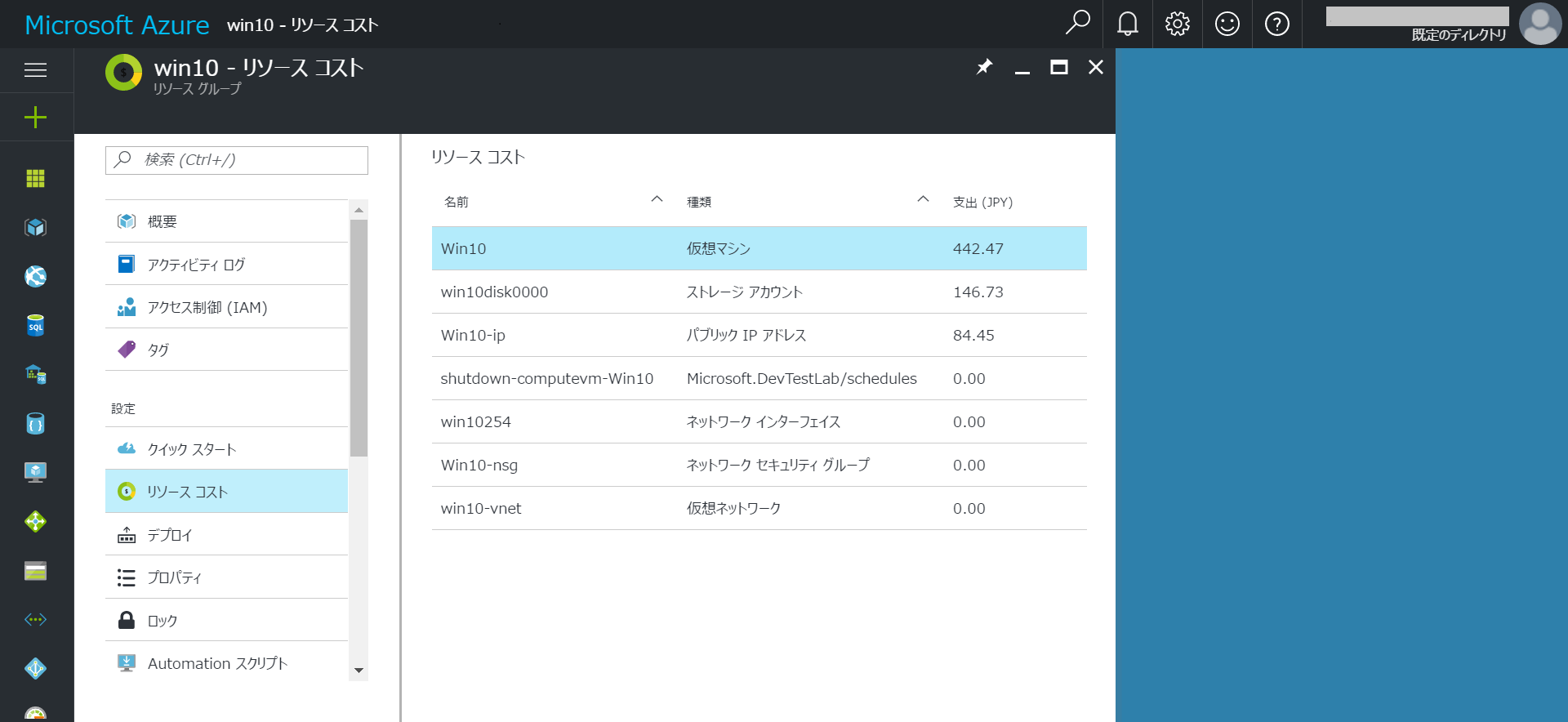Screen dimensions: 1568x722
Task: Select the Win10-nsg row
Action: (759, 465)
